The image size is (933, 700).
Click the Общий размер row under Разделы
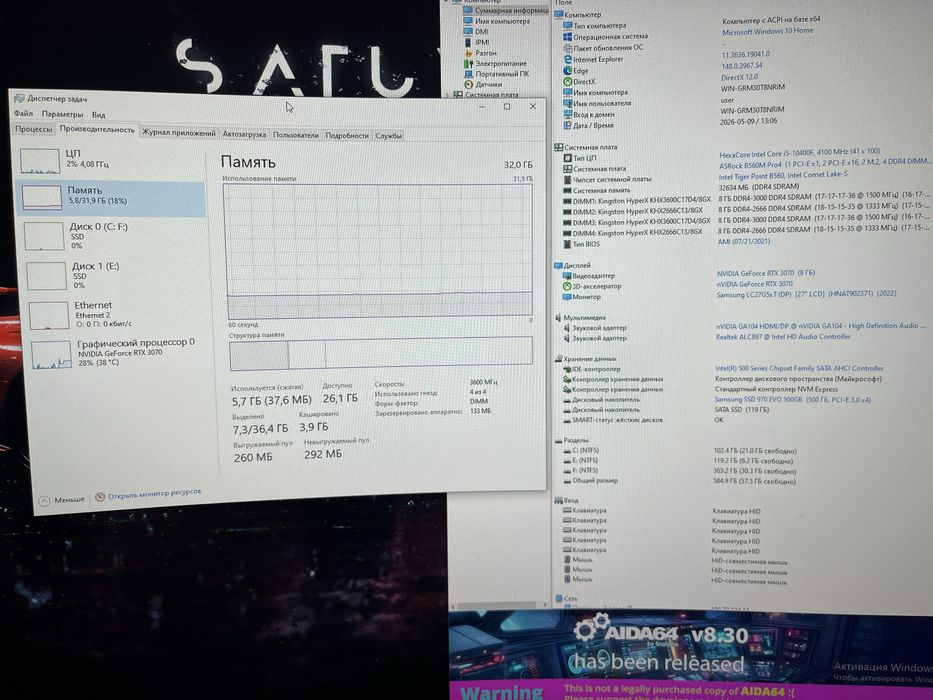click(679, 481)
